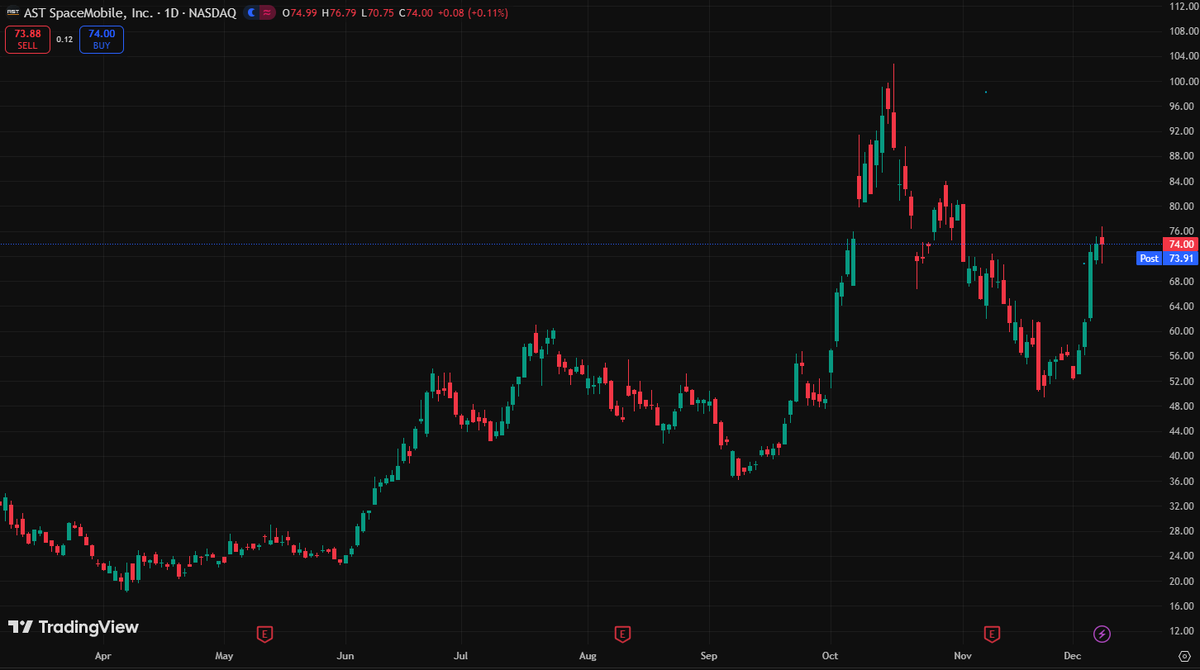Click the moon post-market session icon
This screenshot has height=670, width=1200.
pyautogui.click(x=251, y=13)
